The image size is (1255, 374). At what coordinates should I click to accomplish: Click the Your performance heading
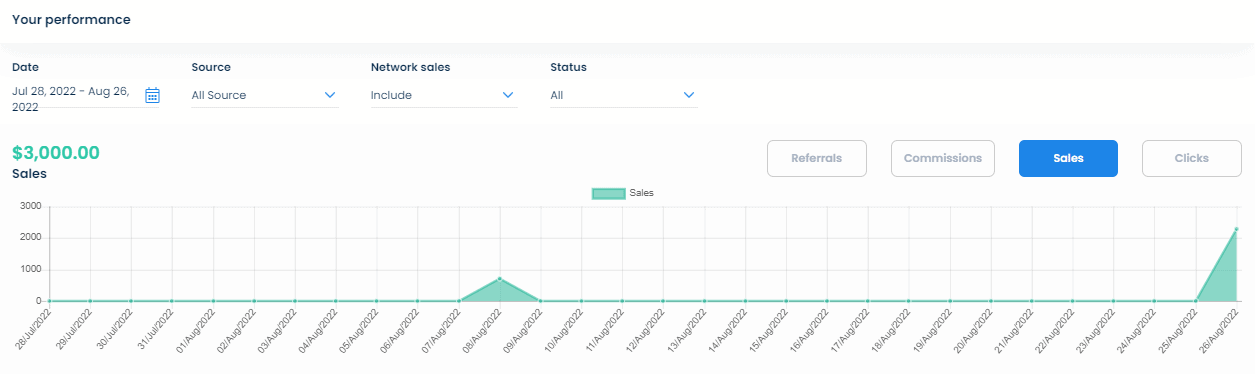coord(71,19)
